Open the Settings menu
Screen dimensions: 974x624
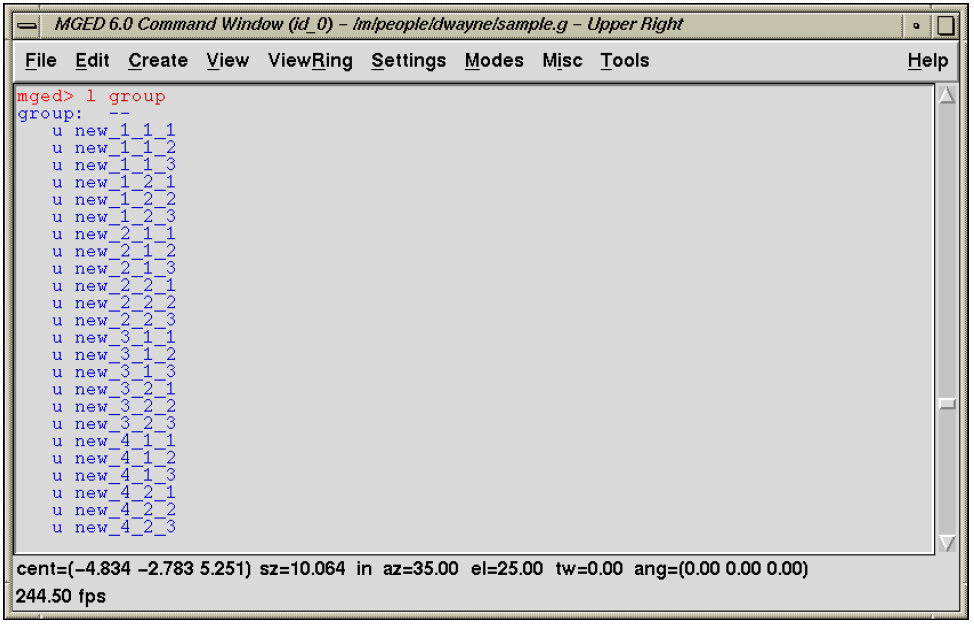coord(408,61)
